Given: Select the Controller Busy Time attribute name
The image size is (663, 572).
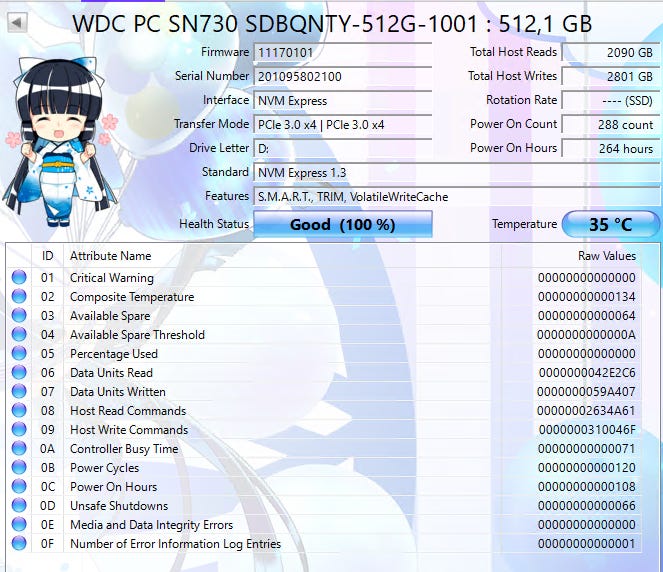Looking at the screenshot, I should coord(124,449).
